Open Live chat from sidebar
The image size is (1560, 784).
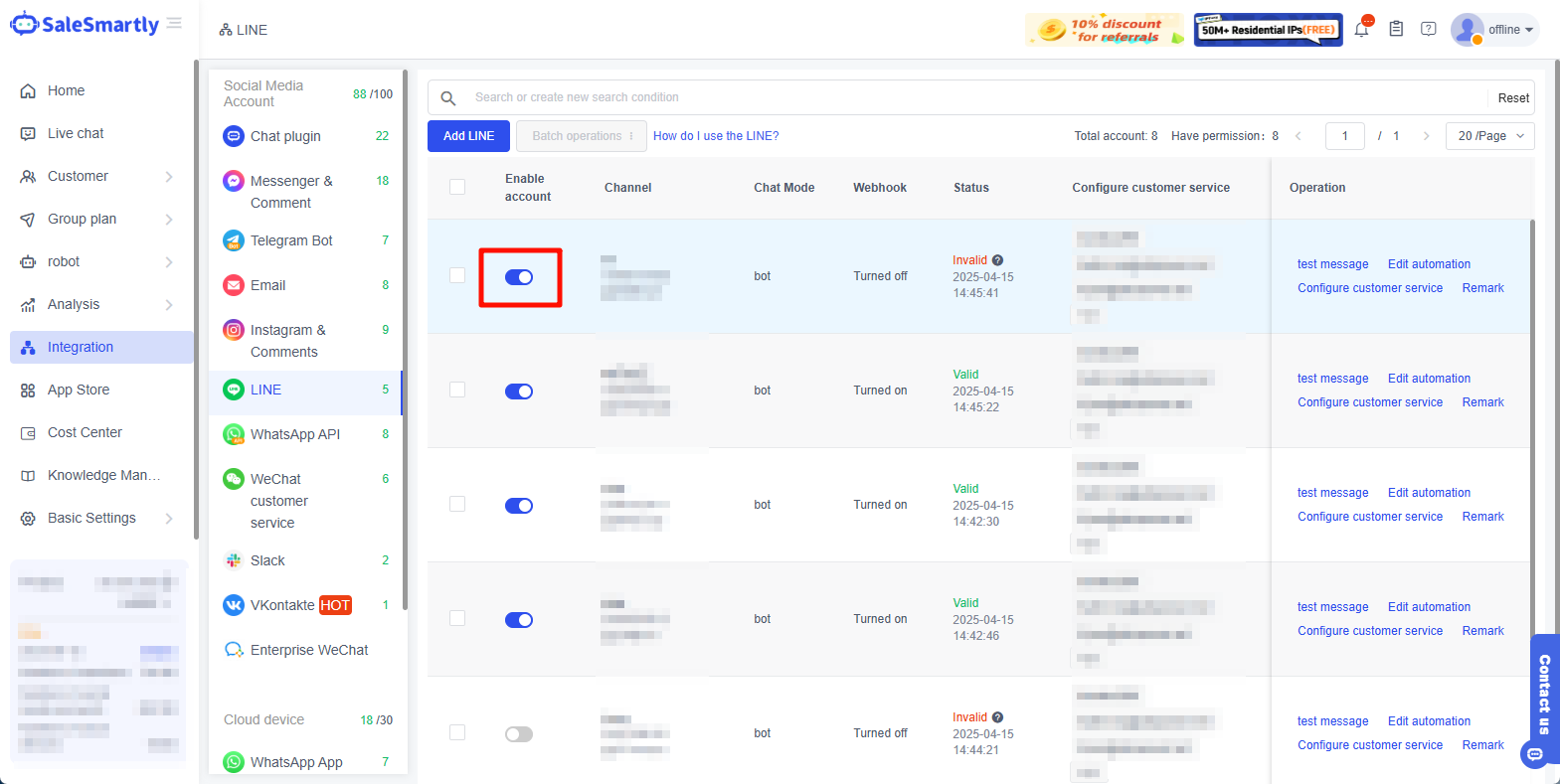tap(76, 133)
